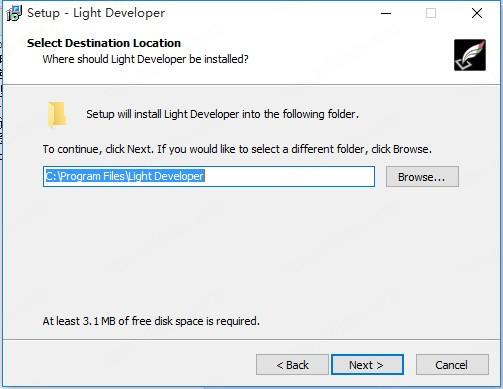Click the 'Setup - Light Developer' title bar text
503x389 pixels.
[x=96, y=13]
